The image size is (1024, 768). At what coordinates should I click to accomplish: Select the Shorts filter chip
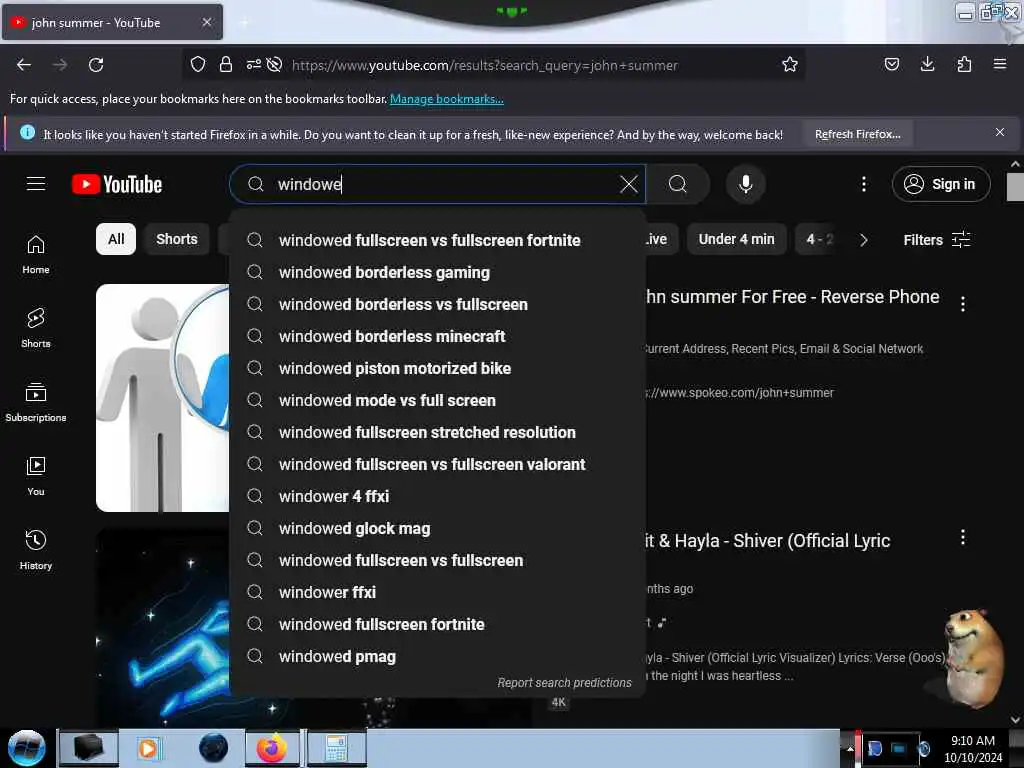click(176, 239)
